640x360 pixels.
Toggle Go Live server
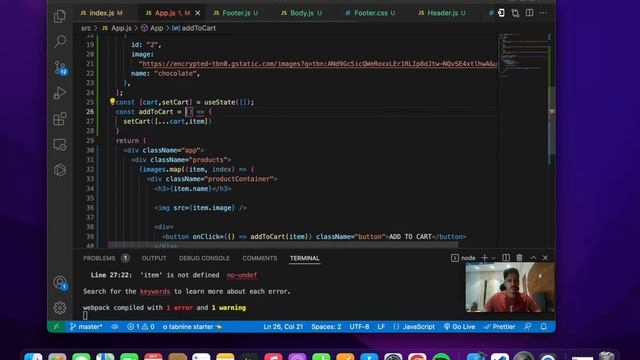click(459, 327)
